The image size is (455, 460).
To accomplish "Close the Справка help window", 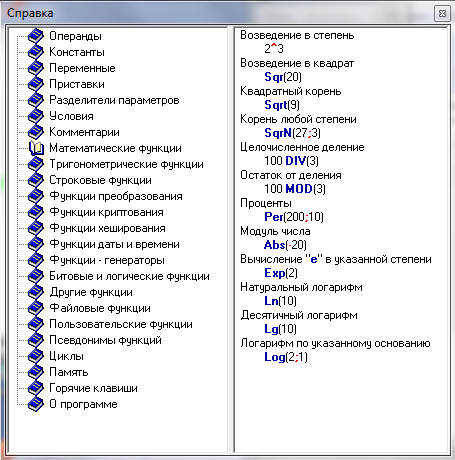I will pyautogui.click(x=442, y=13).
